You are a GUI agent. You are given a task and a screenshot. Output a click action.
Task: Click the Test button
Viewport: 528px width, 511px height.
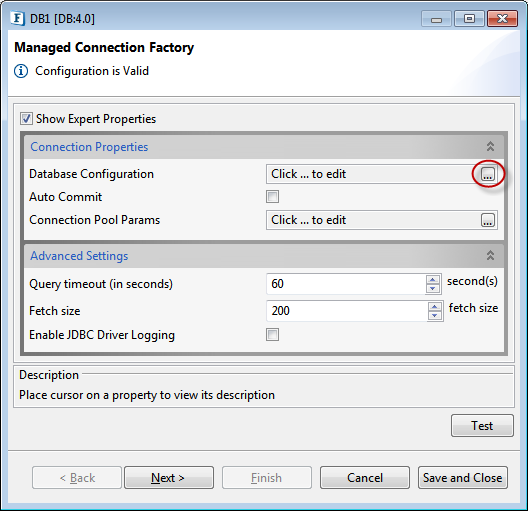pyautogui.click(x=482, y=425)
